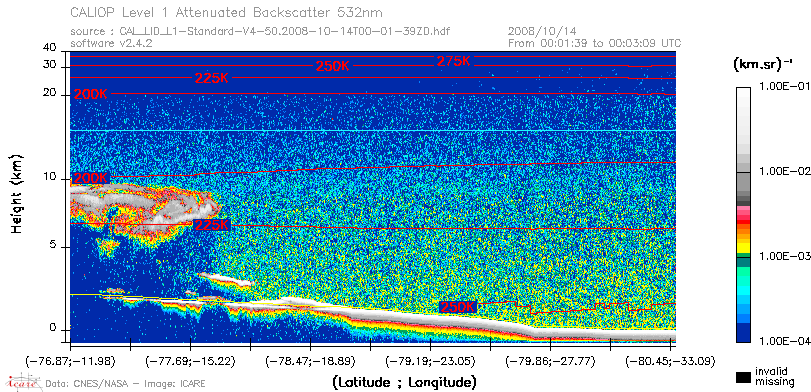Screen dimensions: 811x392
Task: Click the white top of the color scale
Action: tap(744, 91)
